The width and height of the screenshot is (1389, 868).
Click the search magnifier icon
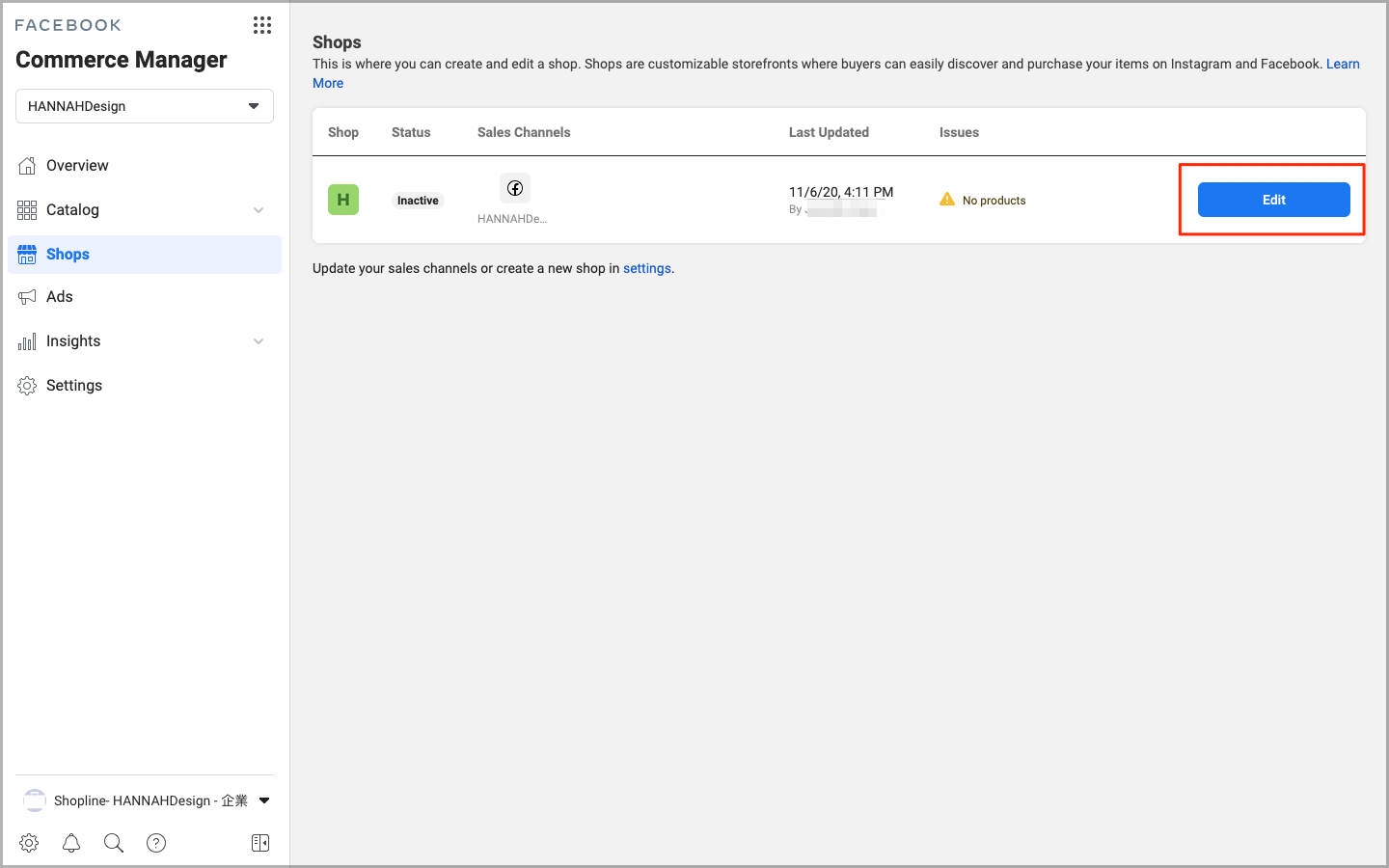[x=114, y=843]
